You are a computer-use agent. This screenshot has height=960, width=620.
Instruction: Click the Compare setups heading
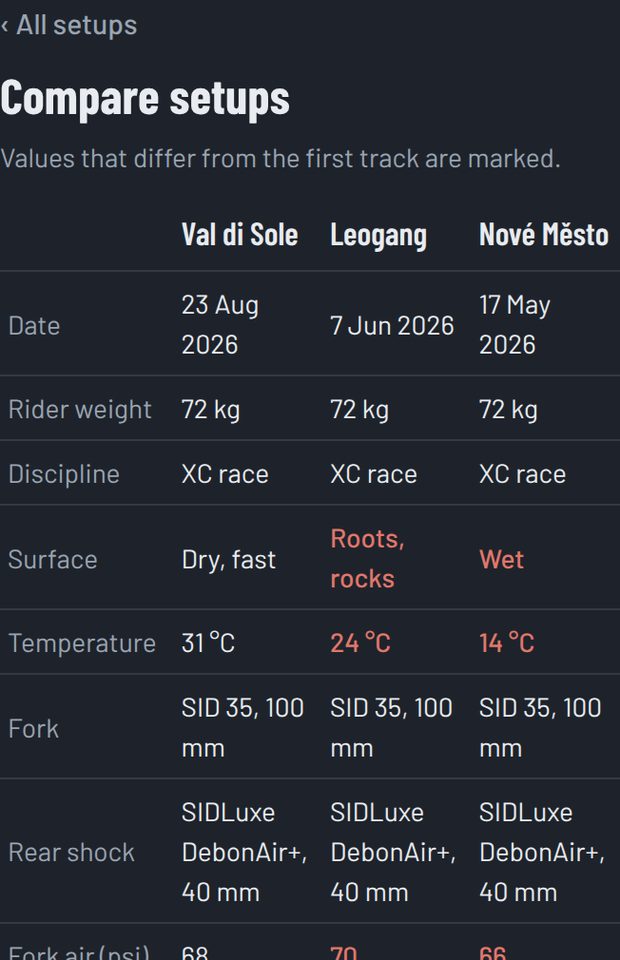click(x=145, y=99)
